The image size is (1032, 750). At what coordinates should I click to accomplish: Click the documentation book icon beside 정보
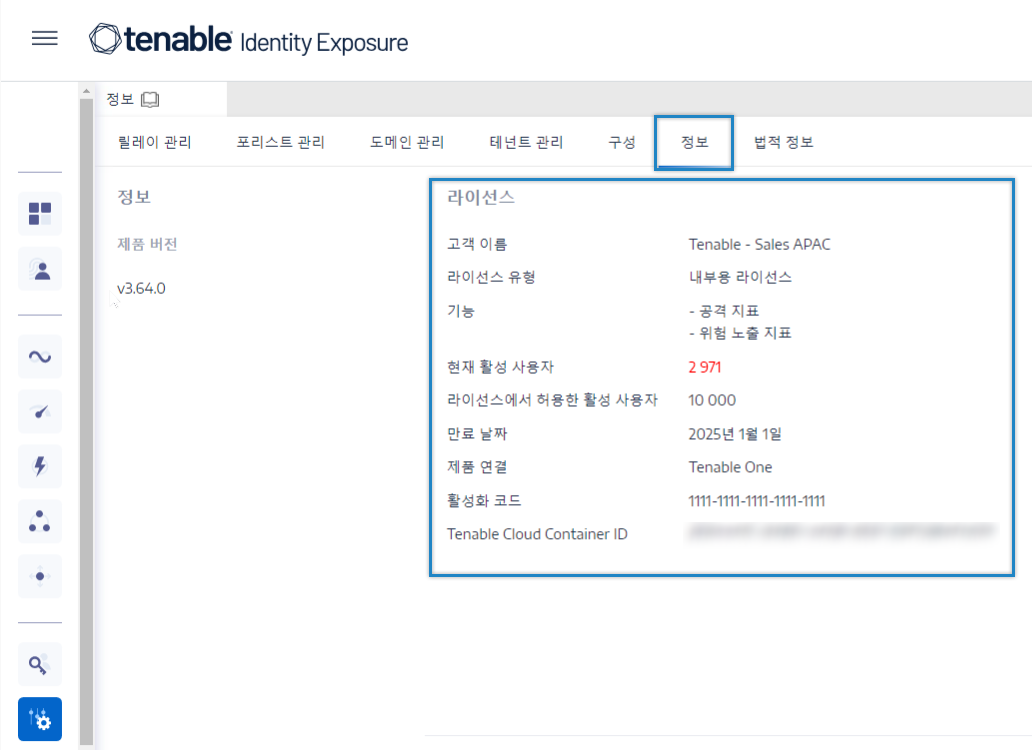[x=150, y=99]
